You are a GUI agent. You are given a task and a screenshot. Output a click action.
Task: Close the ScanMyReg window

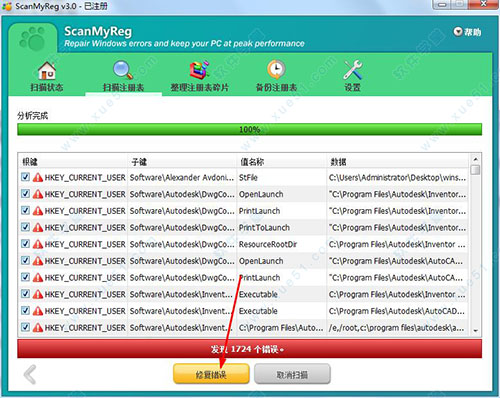[483, 4]
